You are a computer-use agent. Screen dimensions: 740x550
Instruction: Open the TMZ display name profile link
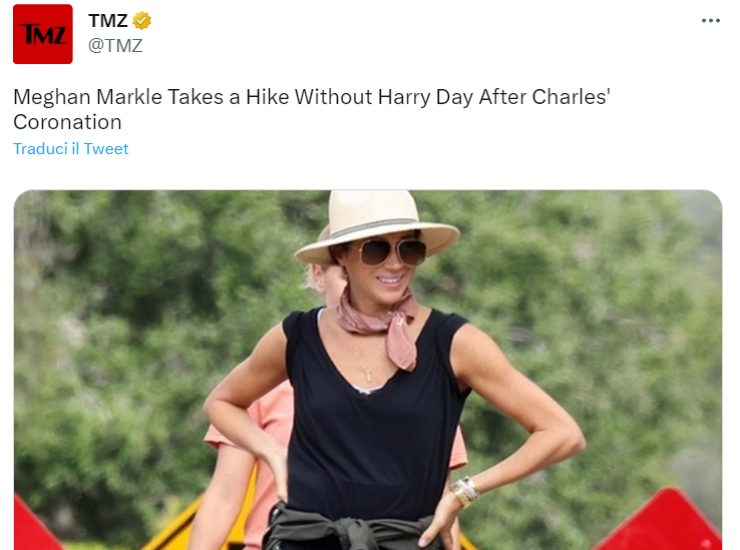(108, 21)
